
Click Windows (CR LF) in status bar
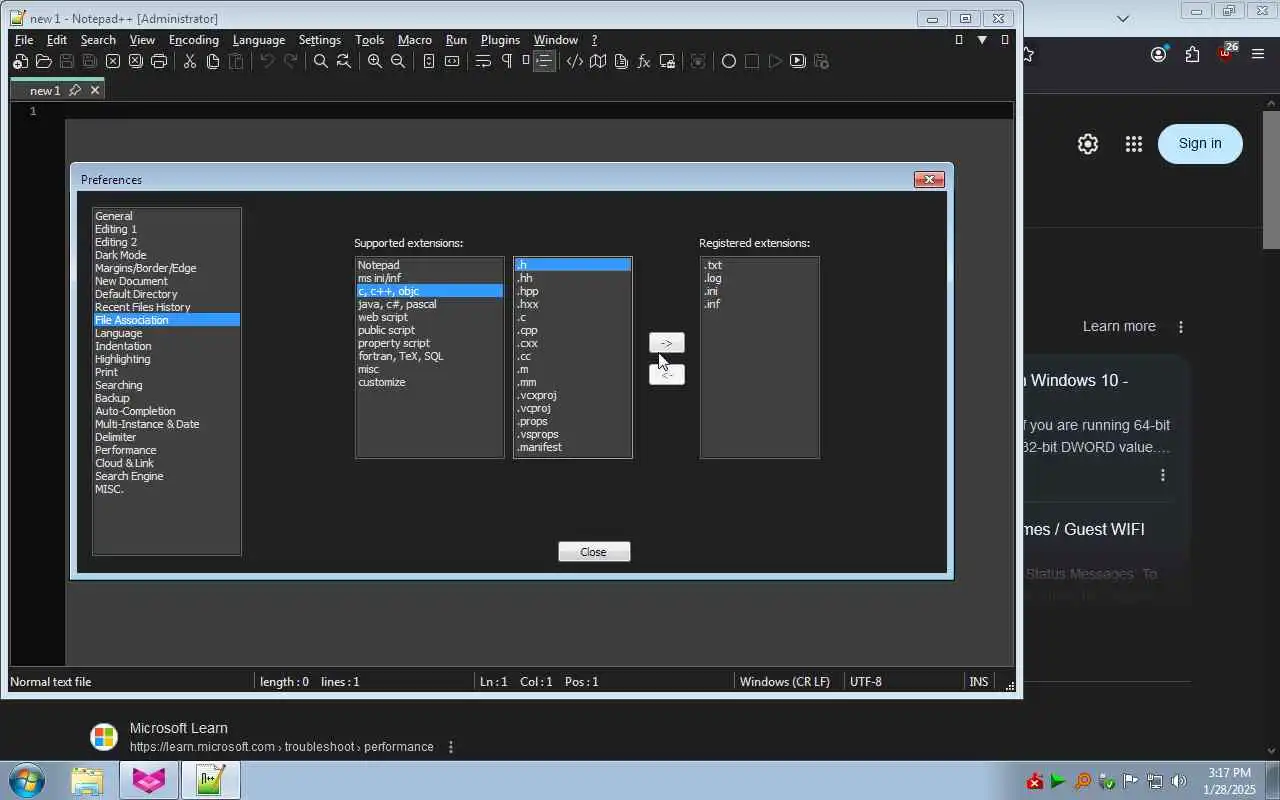point(785,682)
